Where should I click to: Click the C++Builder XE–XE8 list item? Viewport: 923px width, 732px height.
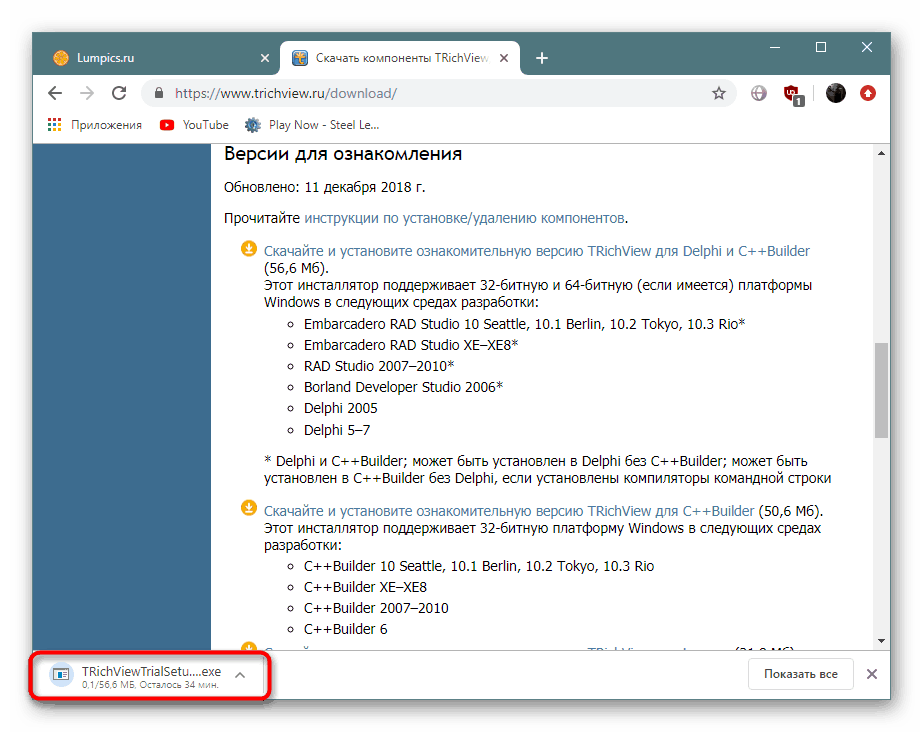(366, 587)
